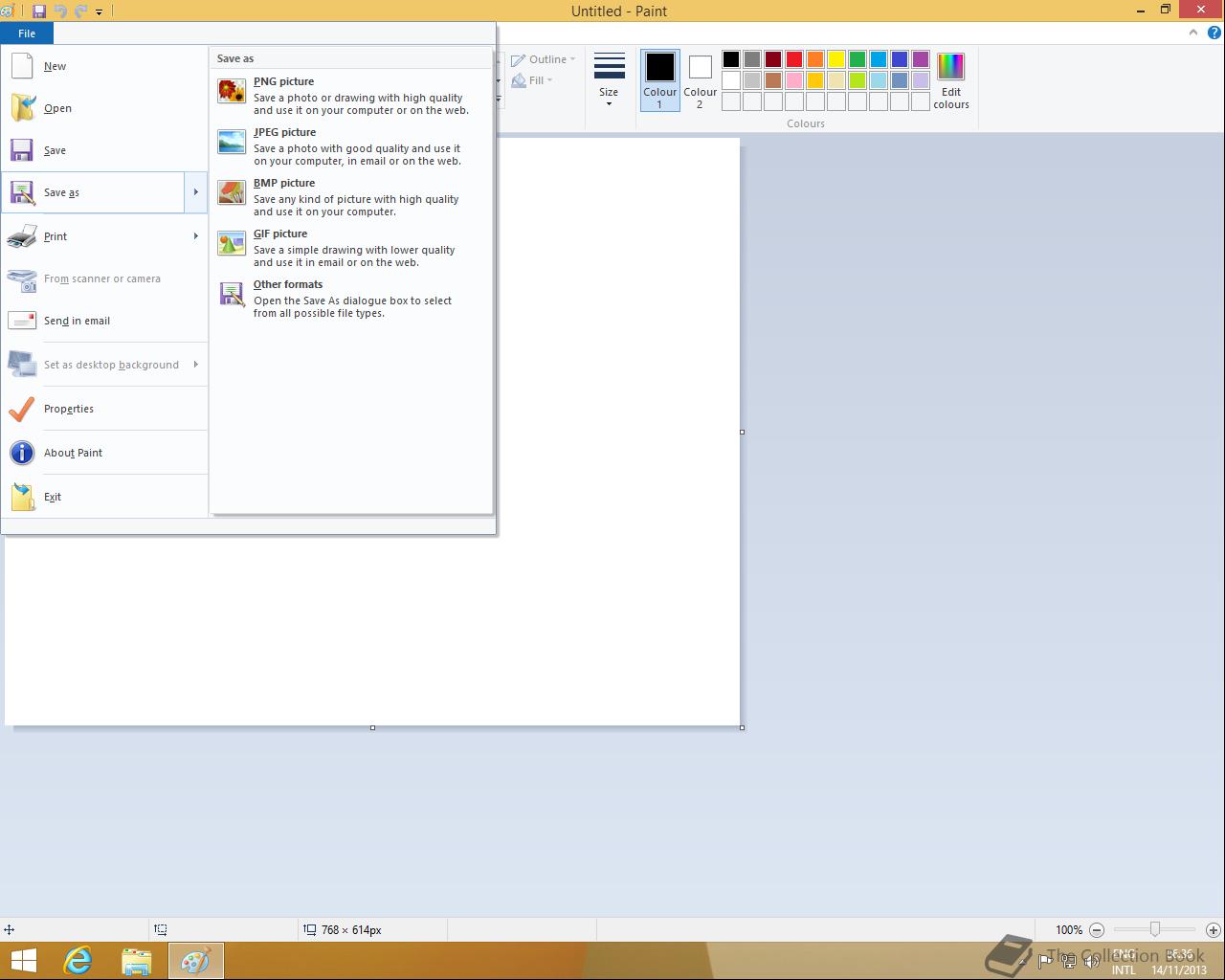Pick the green colour swatch
This screenshot has height=980, width=1225.
click(857, 59)
